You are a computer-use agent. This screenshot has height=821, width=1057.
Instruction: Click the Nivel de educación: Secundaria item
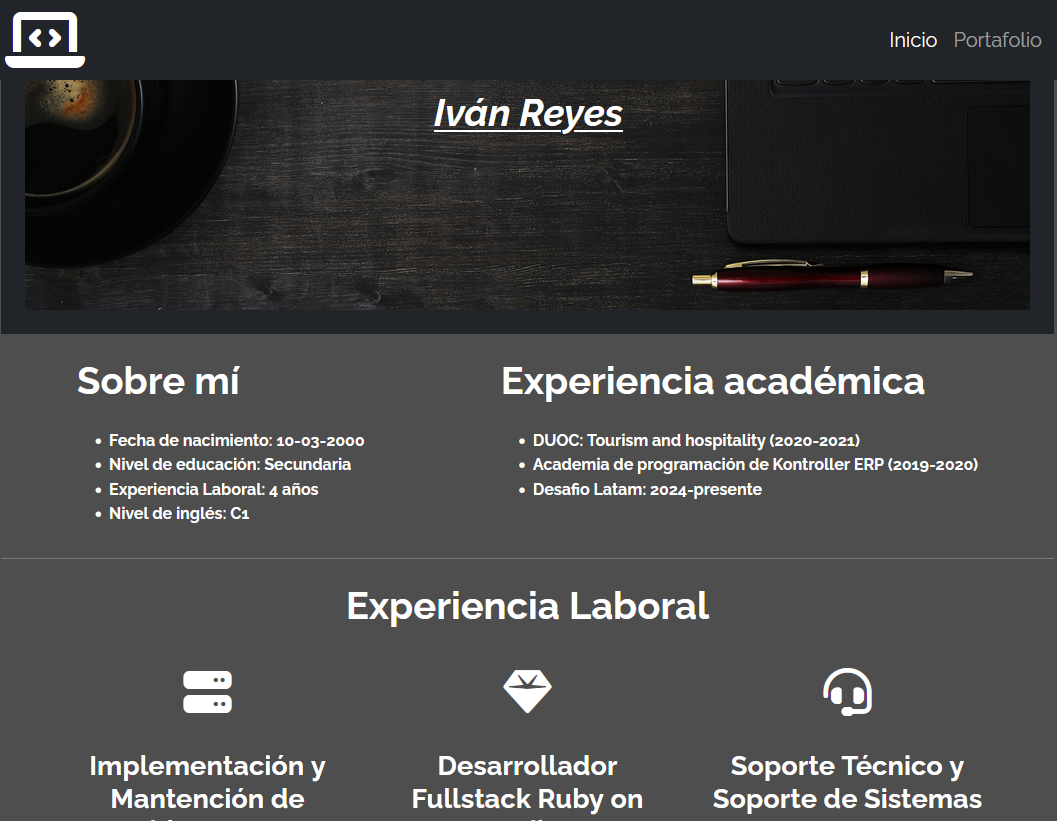coord(229,464)
